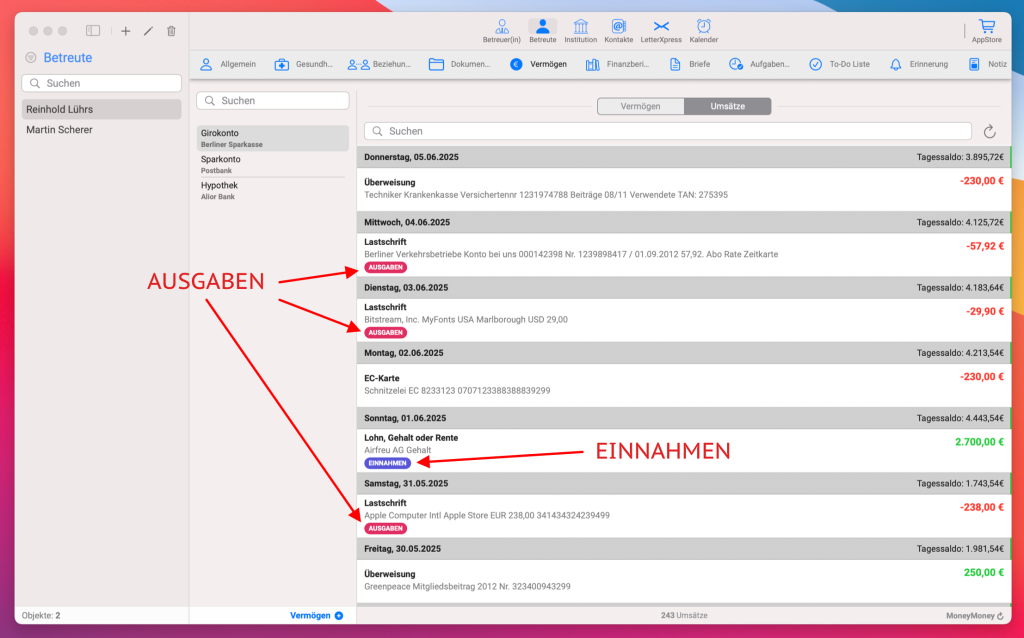Focus the accounts list search field
The width and height of the screenshot is (1024, 638).
click(x=272, y=101)
